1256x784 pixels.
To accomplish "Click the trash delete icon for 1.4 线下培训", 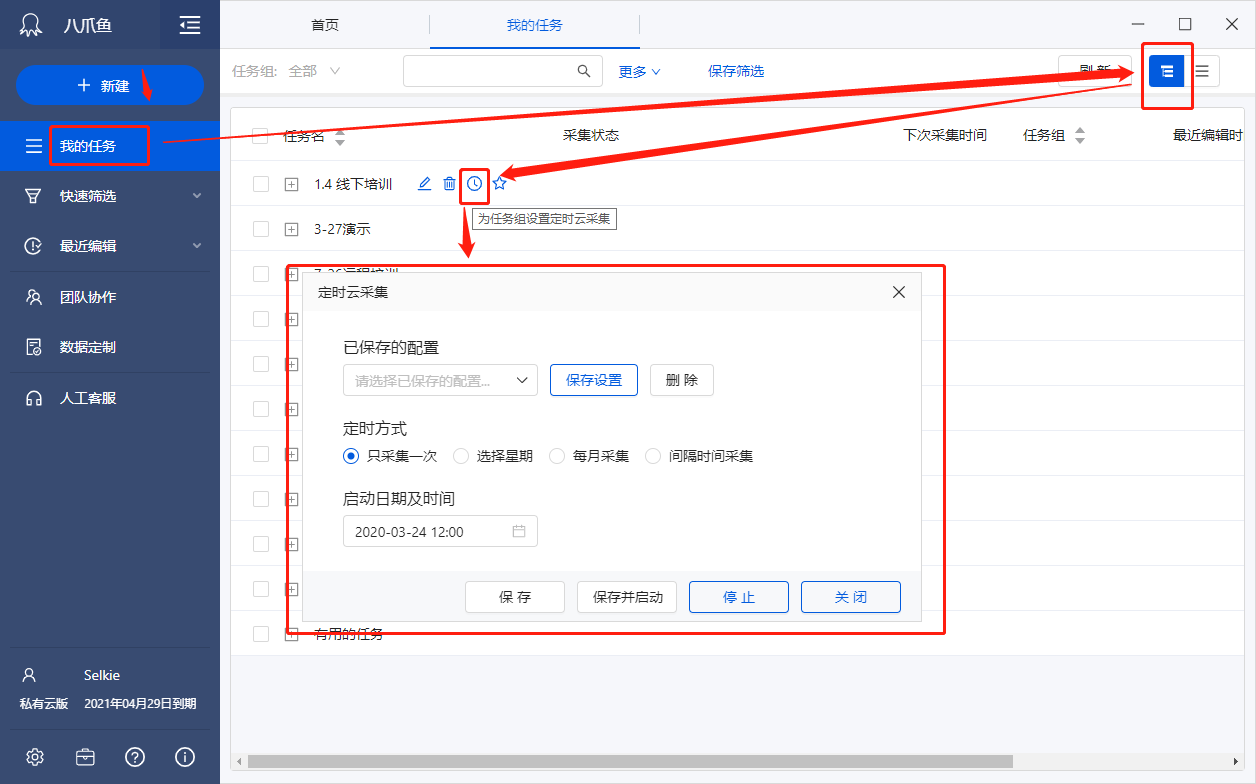I will click(449, 184).
